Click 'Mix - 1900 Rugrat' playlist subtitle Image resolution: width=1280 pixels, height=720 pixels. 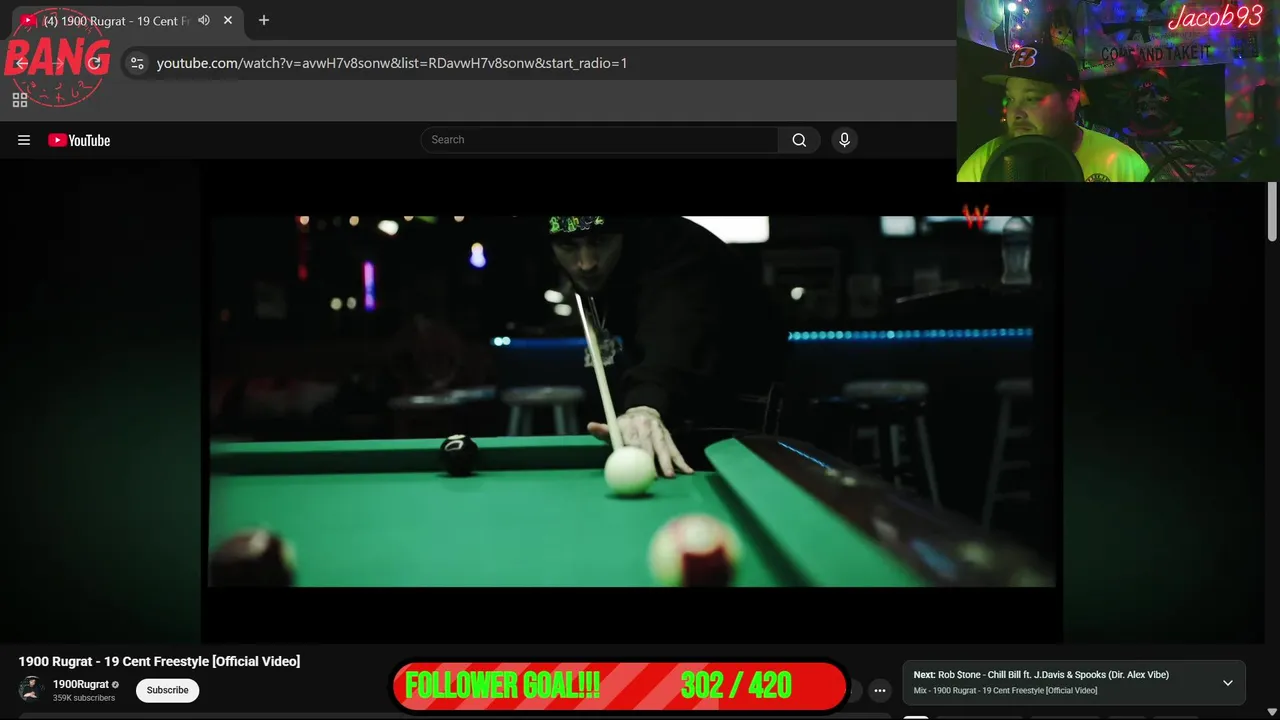[x=1005, y=690]
